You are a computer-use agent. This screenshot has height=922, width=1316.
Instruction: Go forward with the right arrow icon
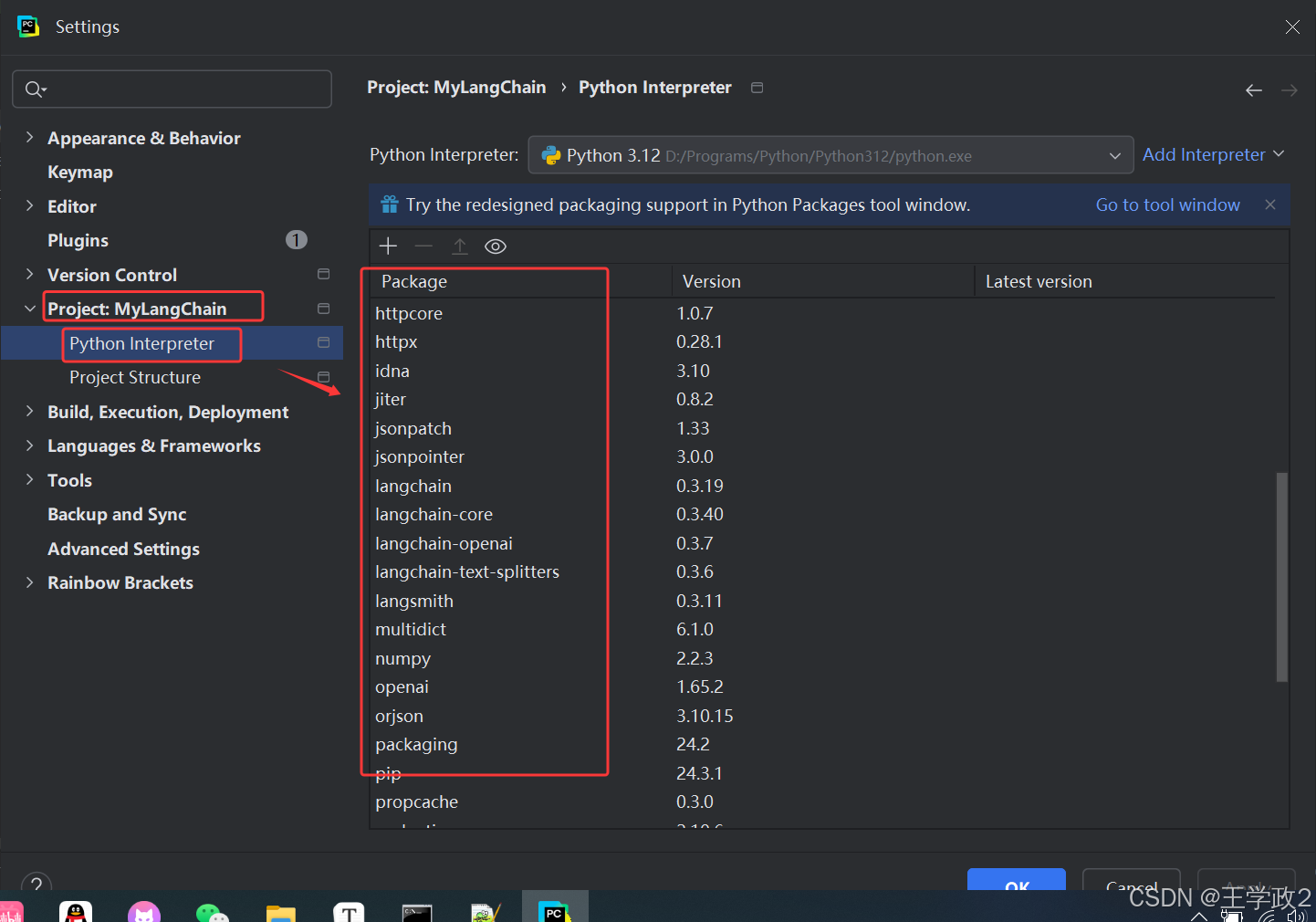(x=1290, y=89)
